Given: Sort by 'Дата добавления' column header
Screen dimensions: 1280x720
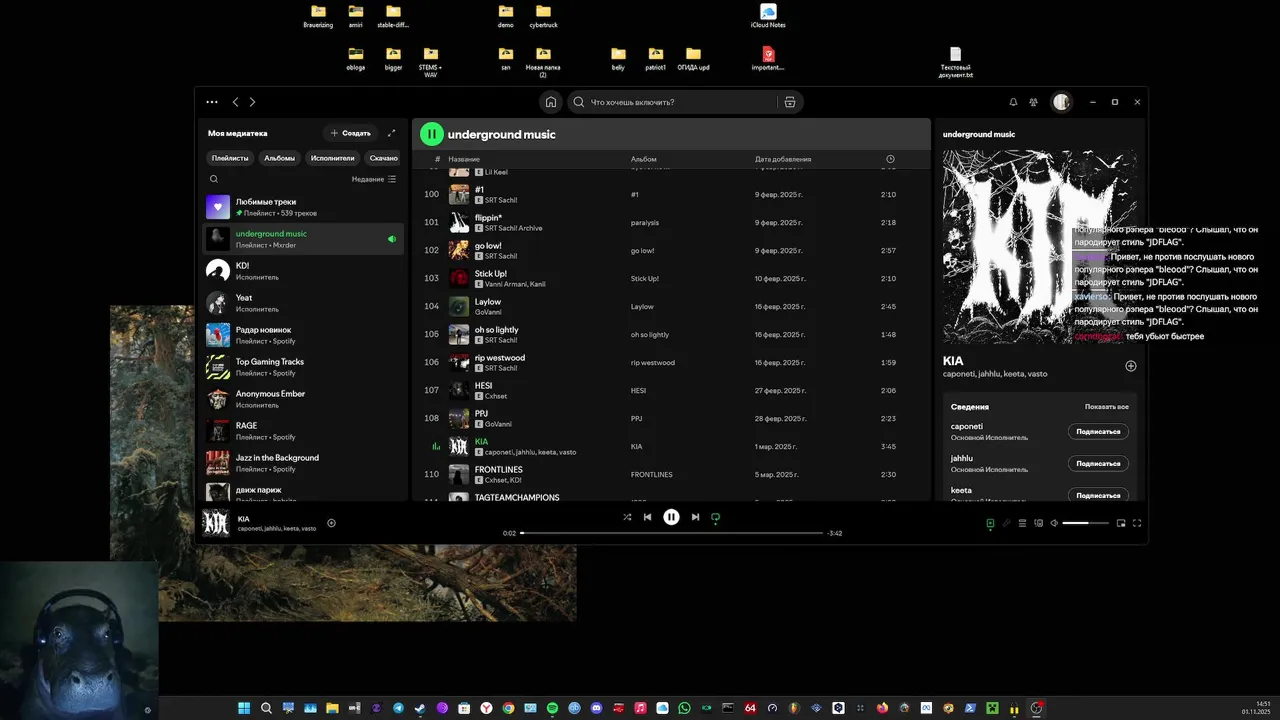Looking at the screenshot, I should pos(783,159).
